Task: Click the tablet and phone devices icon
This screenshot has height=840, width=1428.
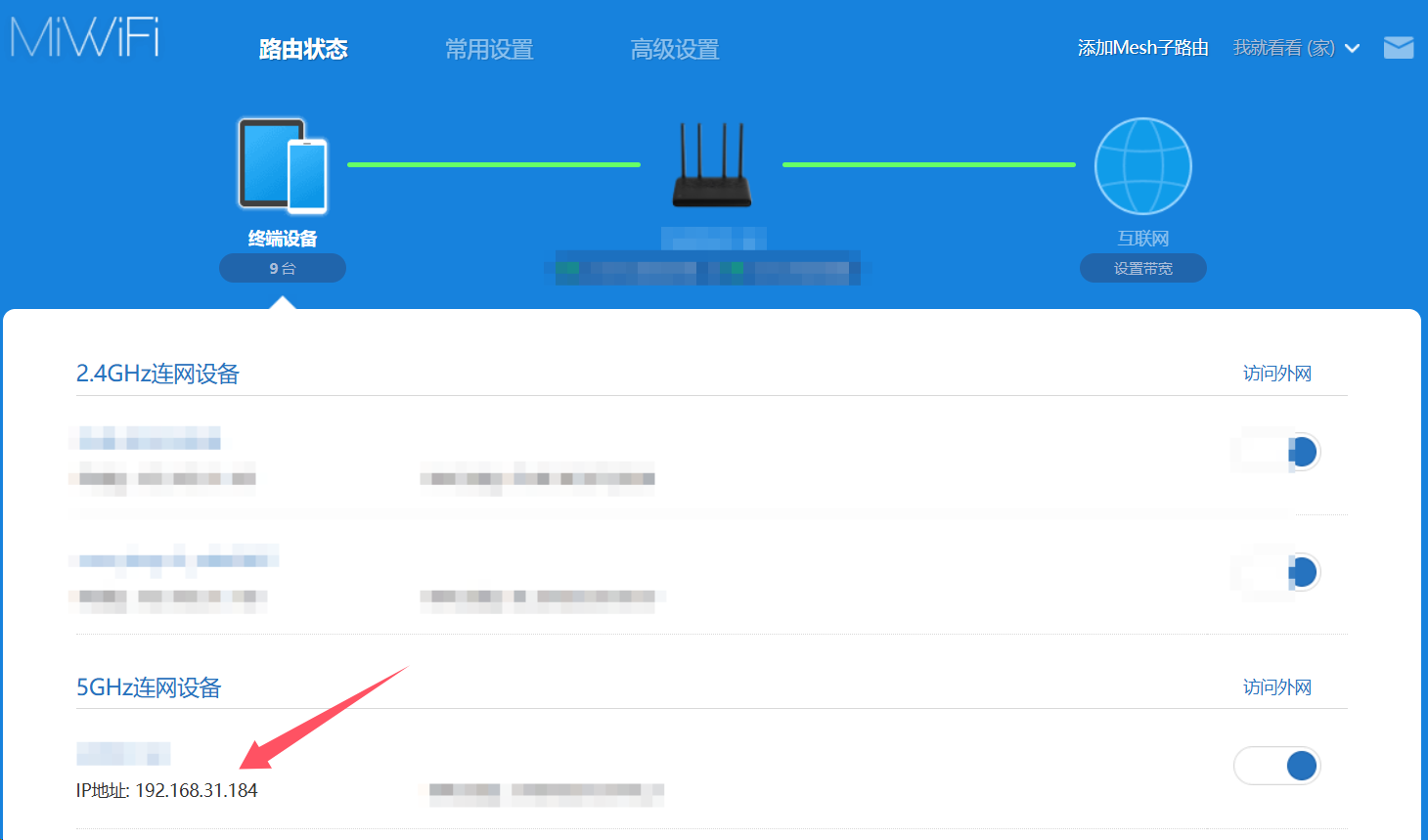Action: point(283,166)
